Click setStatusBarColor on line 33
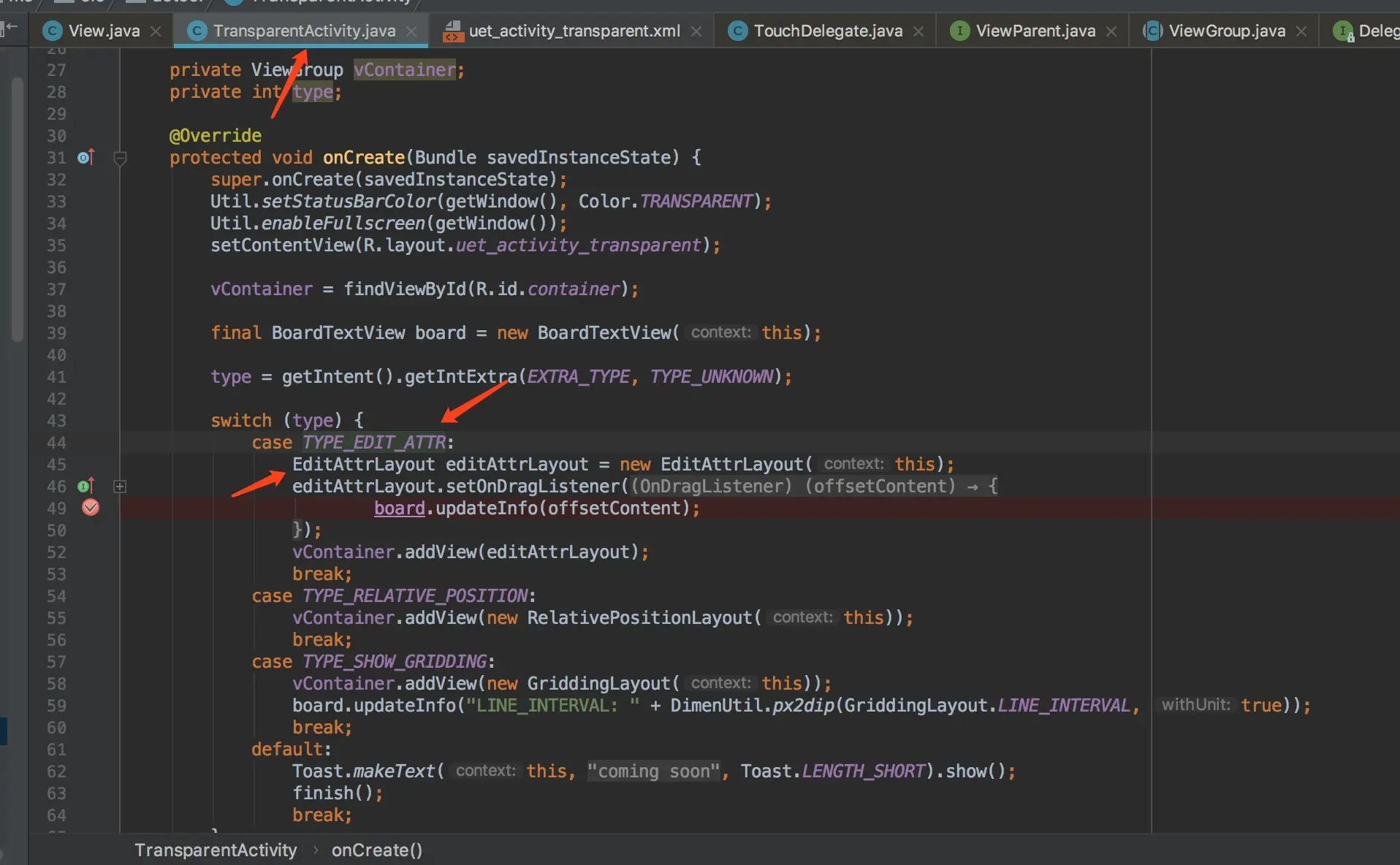This screenshot has height=865, width=1400. pos(349,201)
